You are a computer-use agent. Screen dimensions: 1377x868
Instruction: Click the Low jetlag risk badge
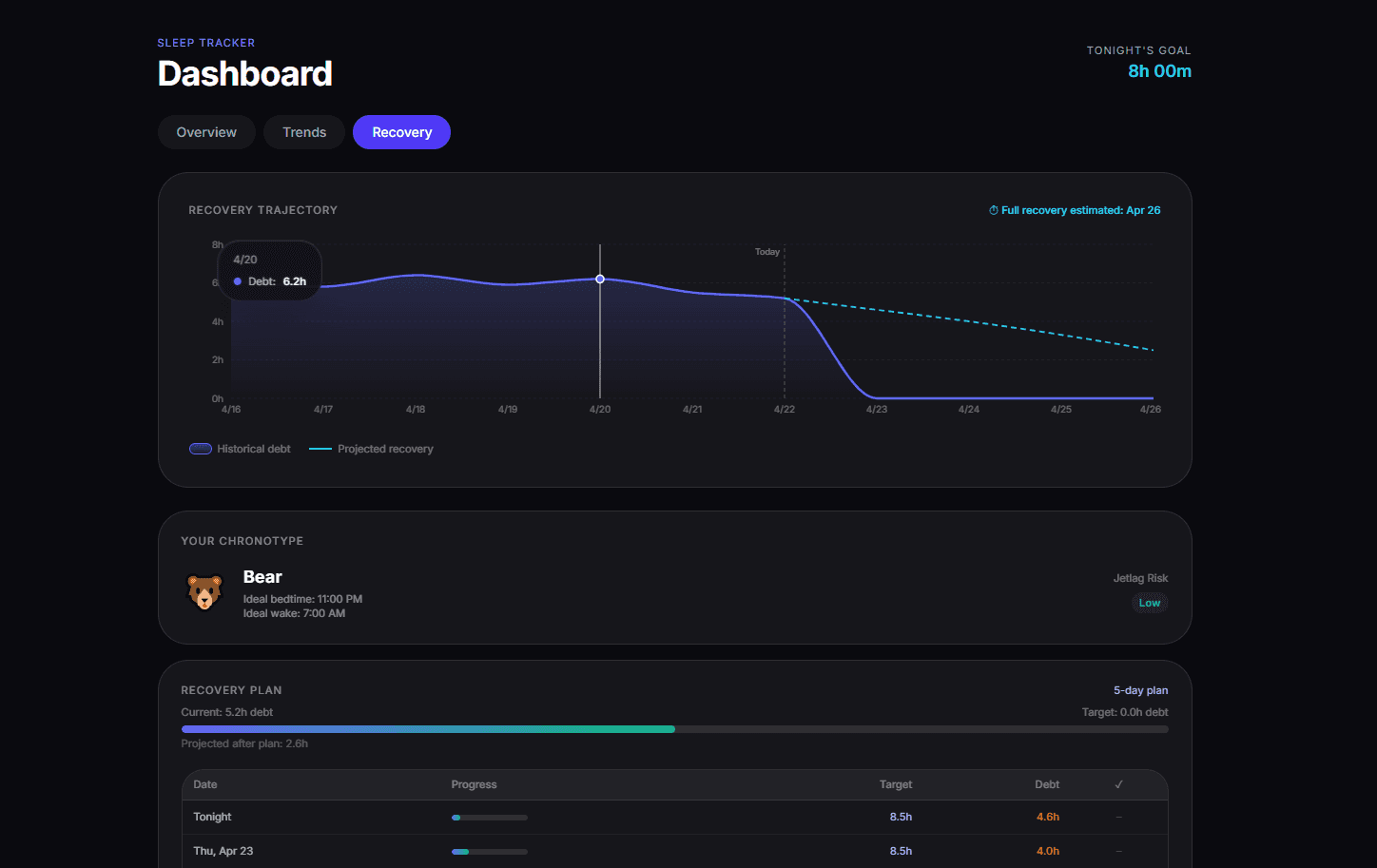click(x=1150, y=603)
